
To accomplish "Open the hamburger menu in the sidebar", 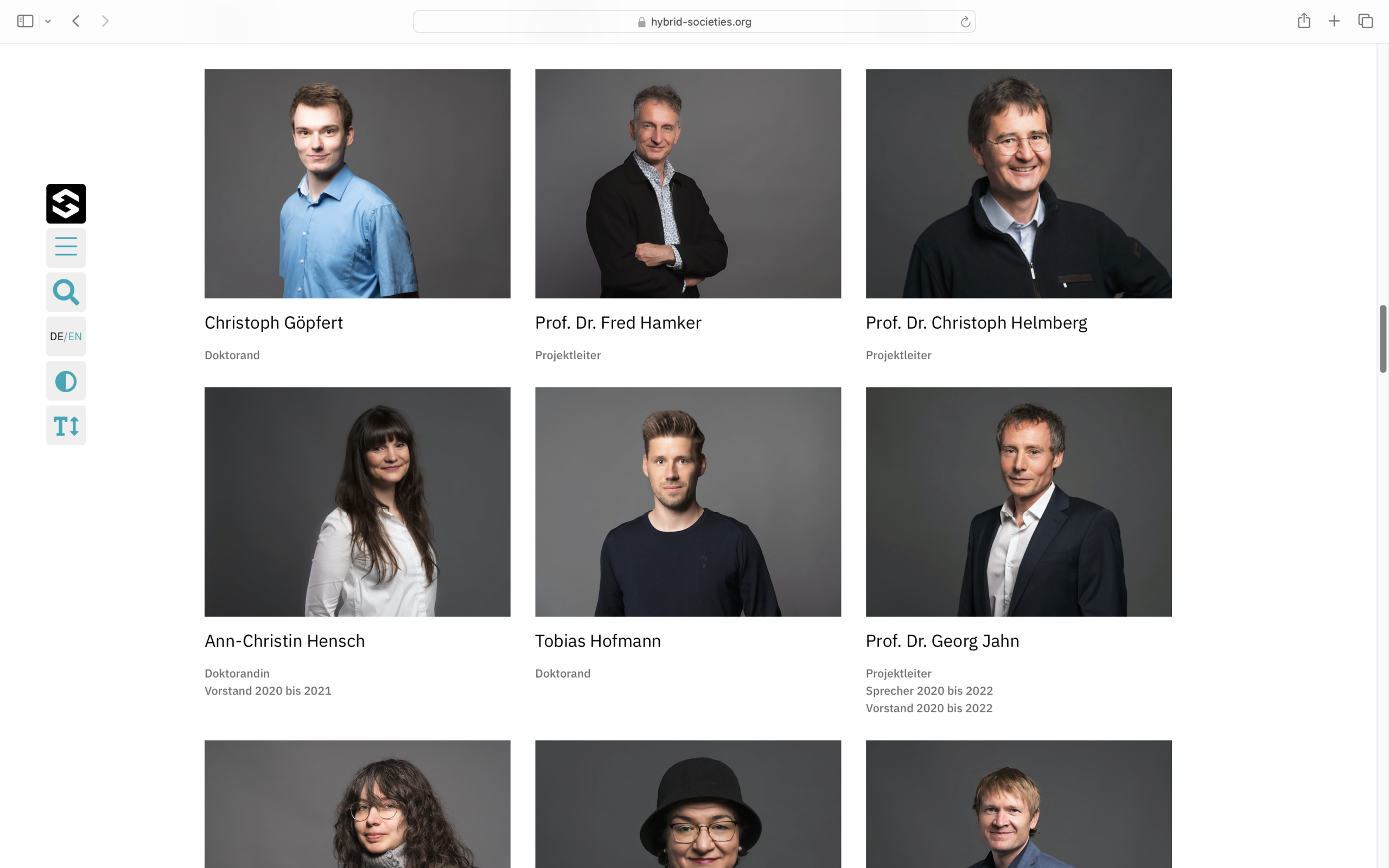I will coord(66,247).
